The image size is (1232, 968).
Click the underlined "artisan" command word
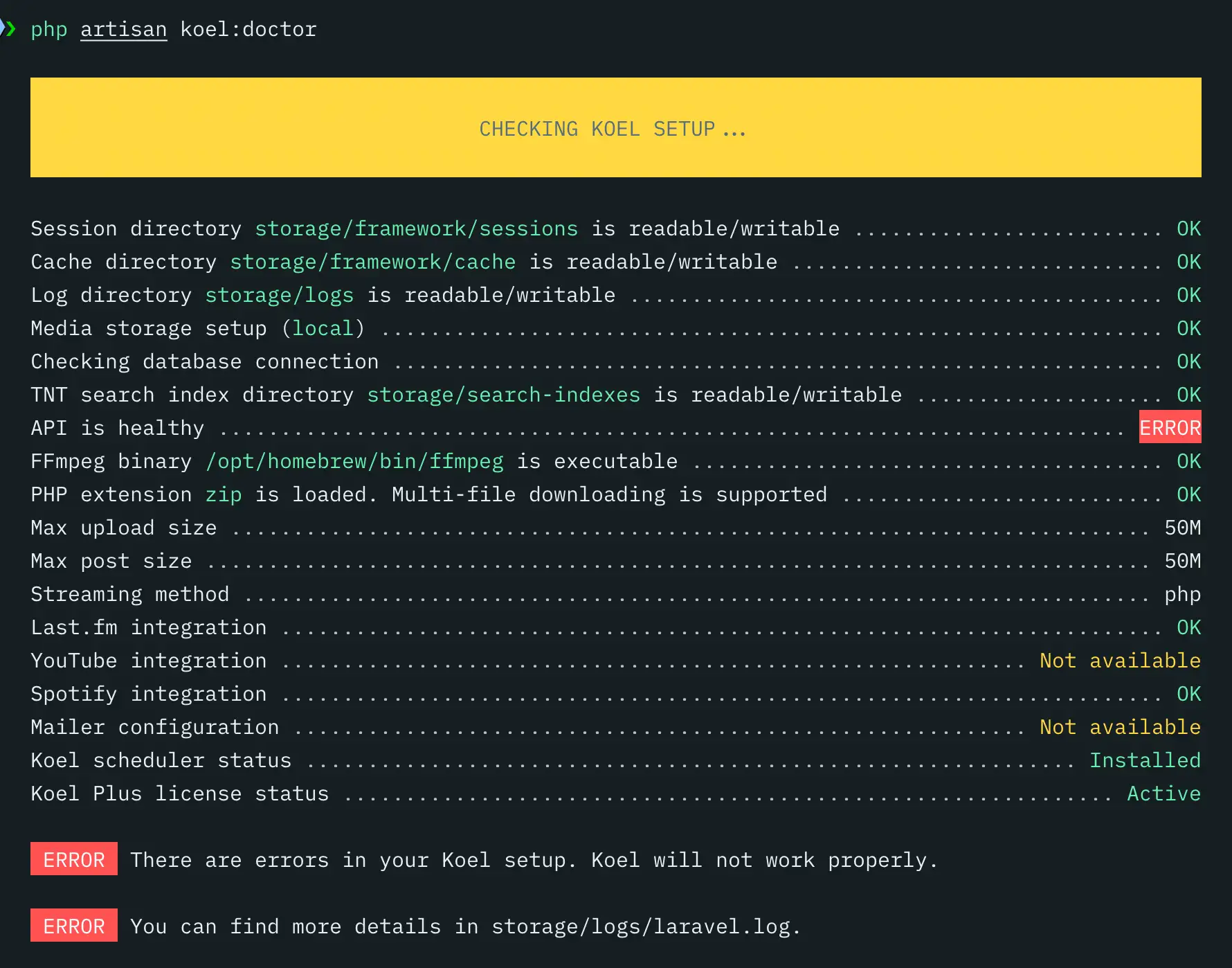tap(123, 29)
